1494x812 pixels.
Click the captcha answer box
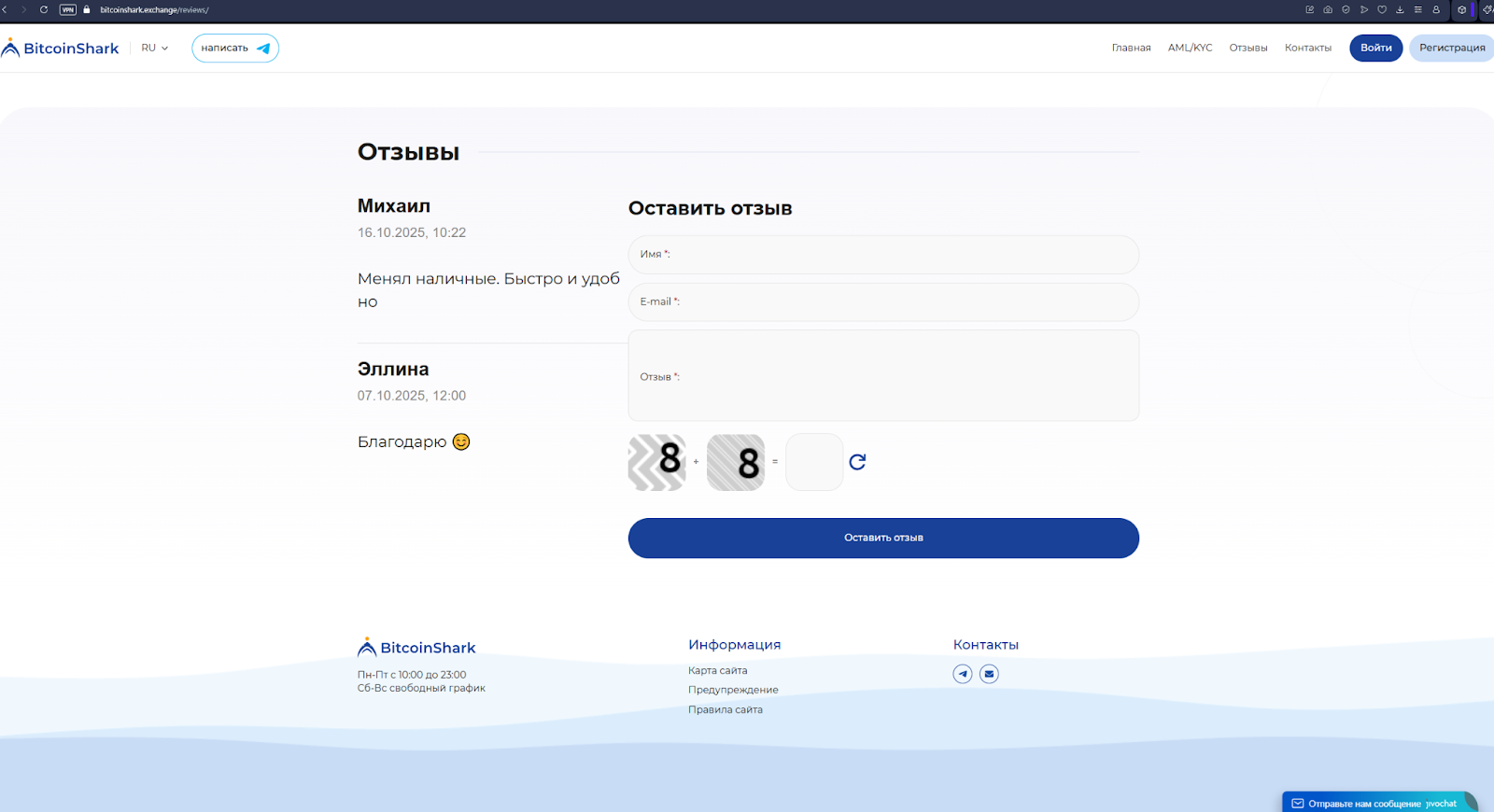coord(814,462)
